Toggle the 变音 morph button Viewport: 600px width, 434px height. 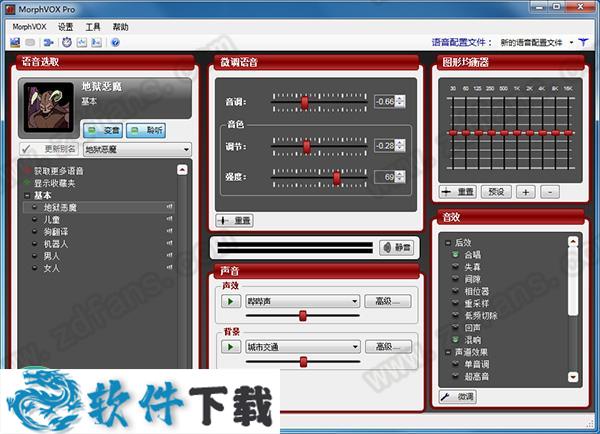coord(103,131)
